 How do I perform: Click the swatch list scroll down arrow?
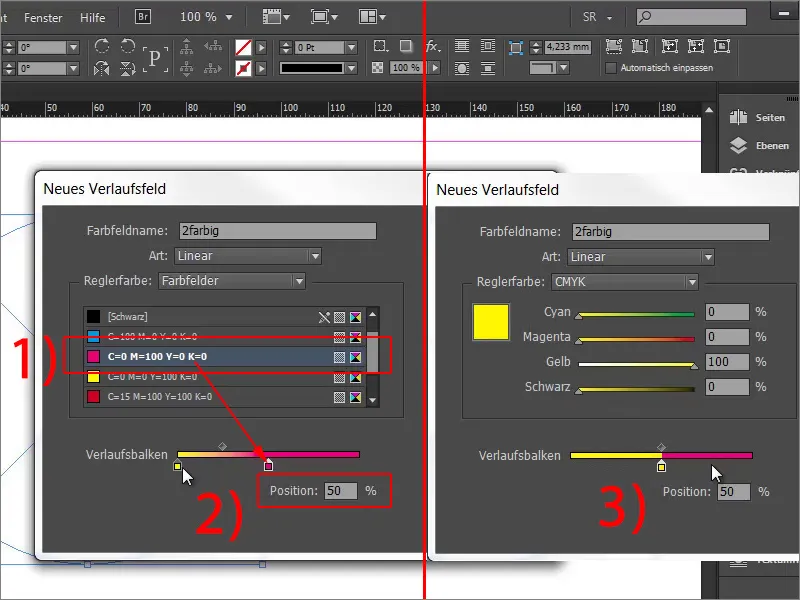[x=372, y=400]
